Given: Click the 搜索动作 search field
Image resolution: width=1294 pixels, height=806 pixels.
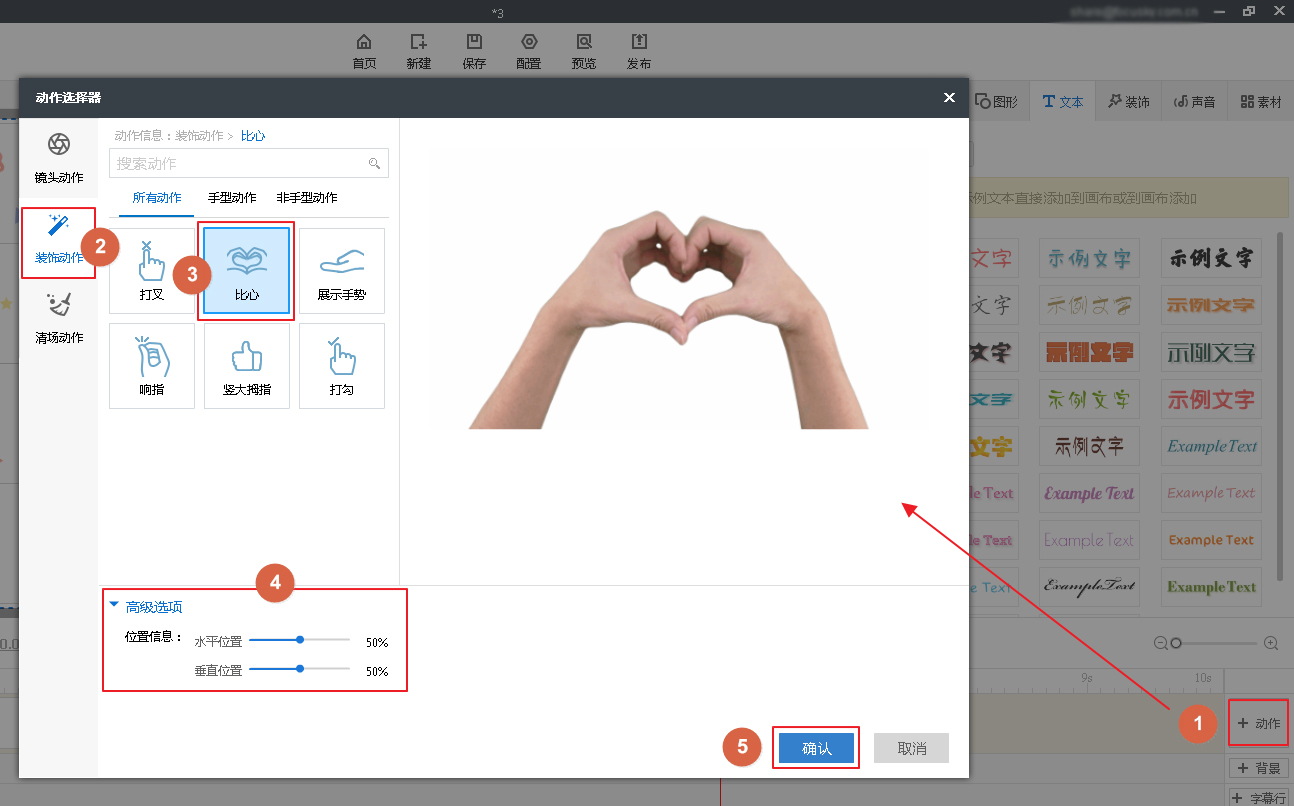Looking at the screenshot, I should pyautogui.click(x=240, y=163).
